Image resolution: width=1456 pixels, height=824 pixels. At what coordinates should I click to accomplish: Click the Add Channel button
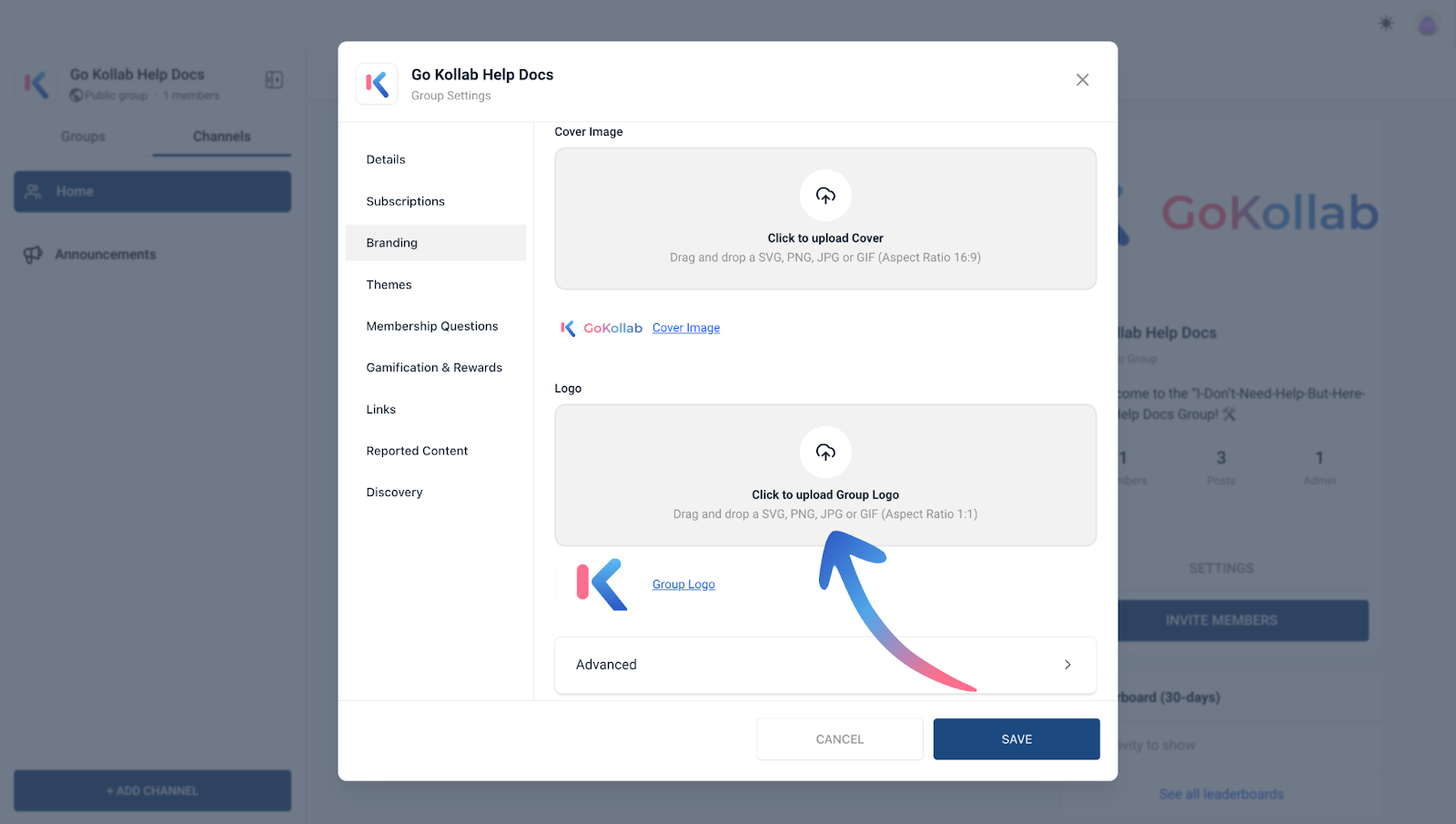(153, 790)
